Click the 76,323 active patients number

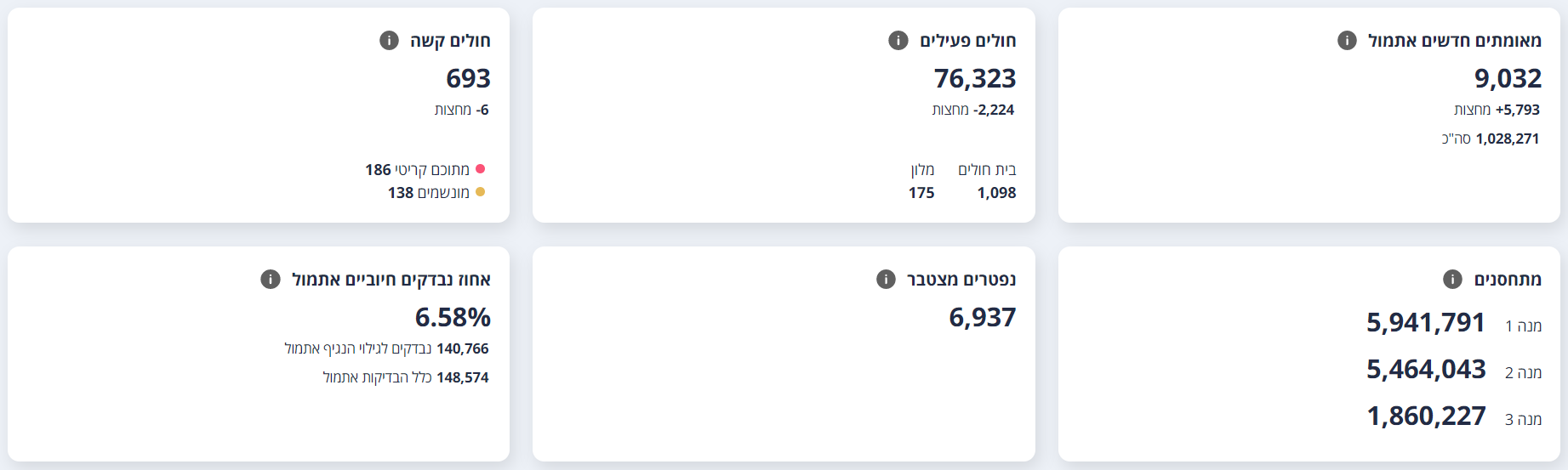(975, 78)
